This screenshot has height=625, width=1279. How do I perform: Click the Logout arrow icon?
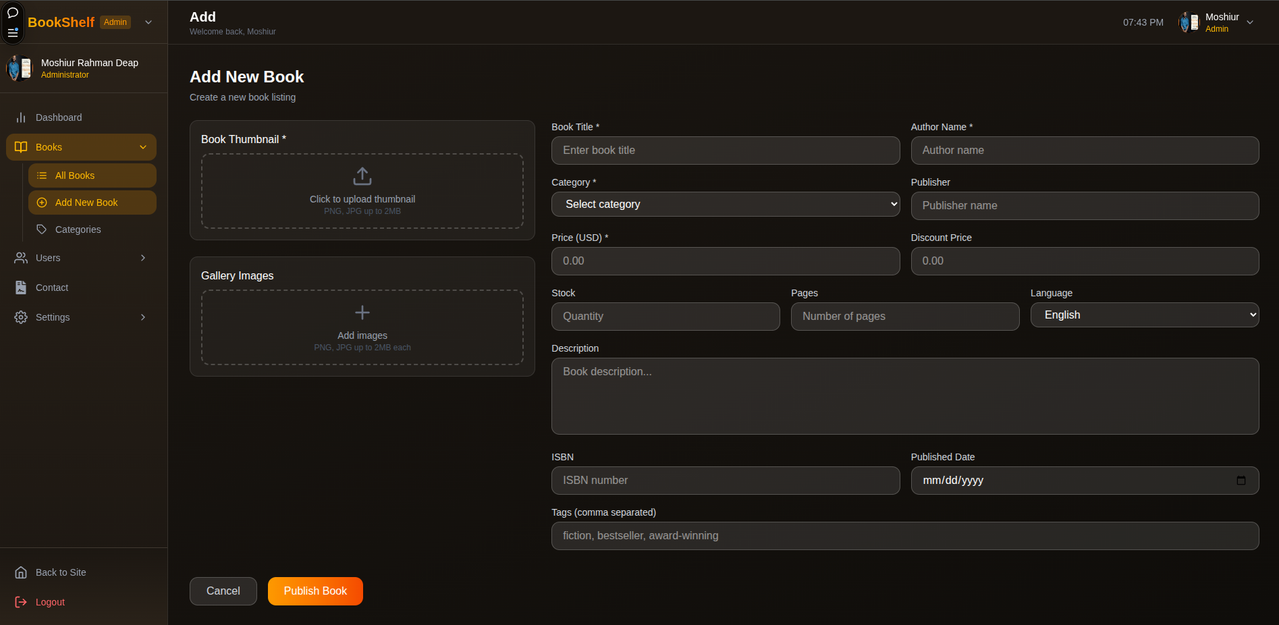click(21, 602)
